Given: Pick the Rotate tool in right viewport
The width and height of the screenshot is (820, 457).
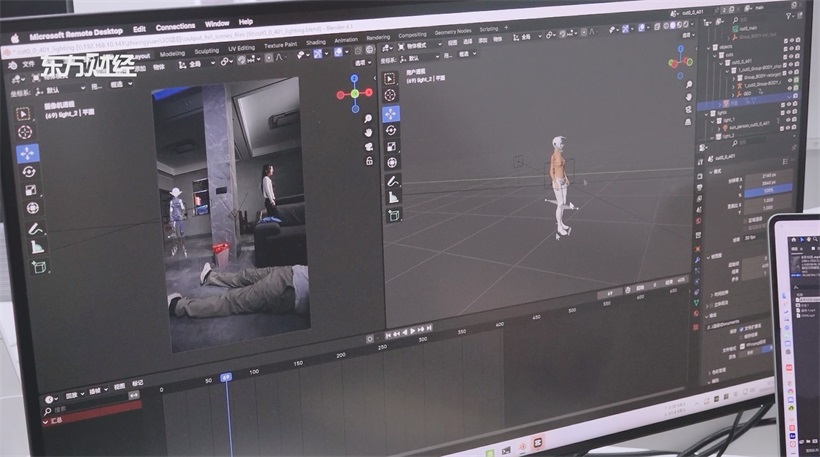Looking at the screenshot, I should (391, 130).
